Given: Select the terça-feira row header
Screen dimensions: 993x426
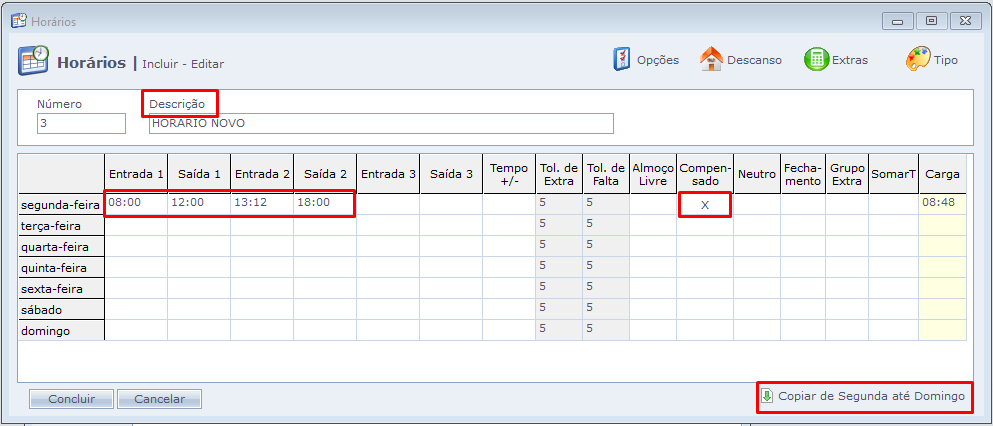Looking at the screenshot, I should click(x=61, y=226).
